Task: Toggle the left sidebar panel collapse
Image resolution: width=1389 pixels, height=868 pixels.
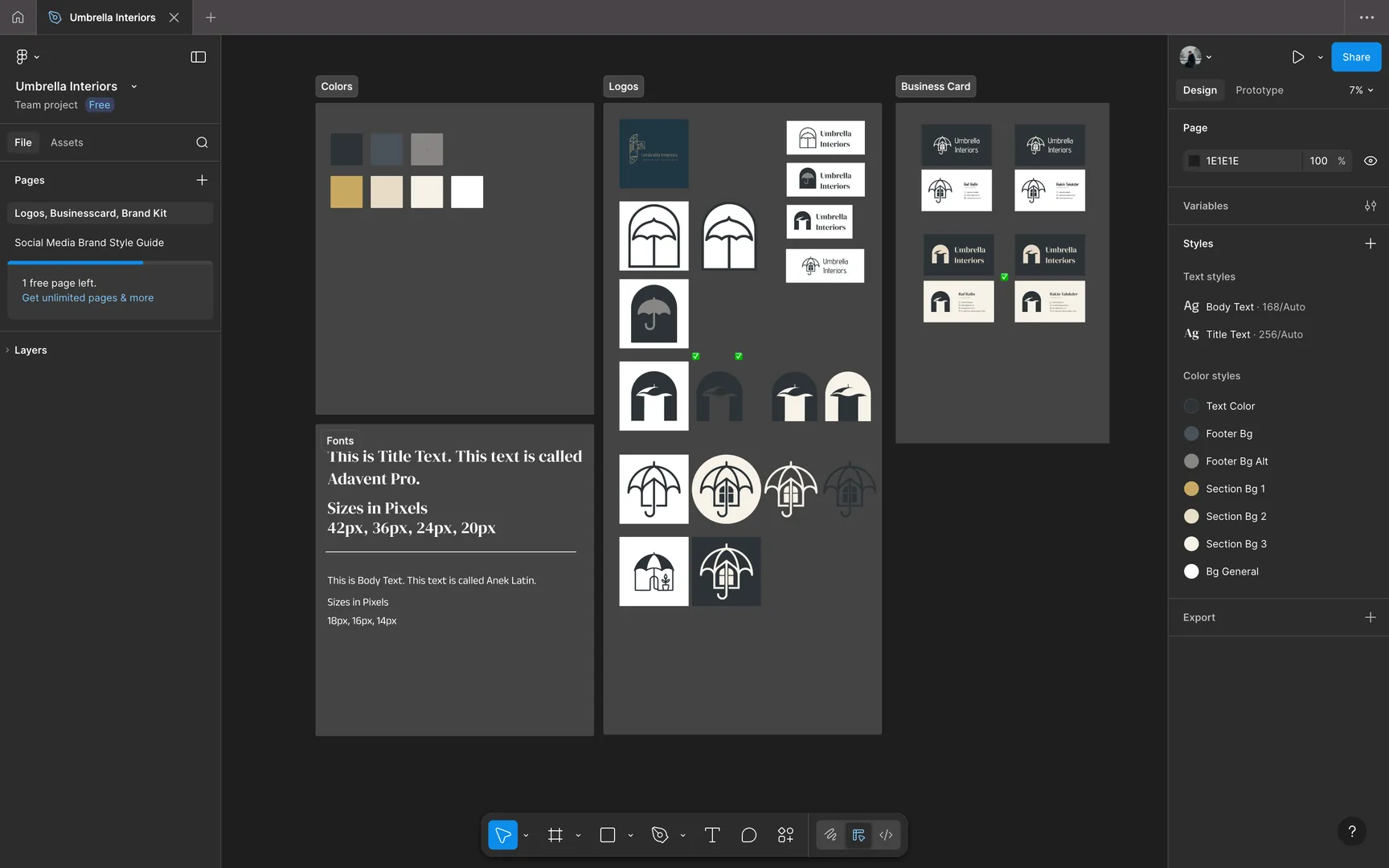Action: [x=198, y=57]
